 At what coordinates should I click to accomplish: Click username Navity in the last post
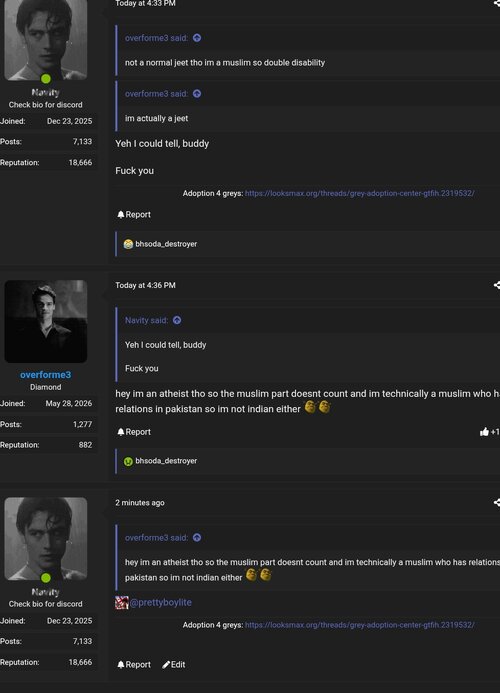(x=46, y=592)
